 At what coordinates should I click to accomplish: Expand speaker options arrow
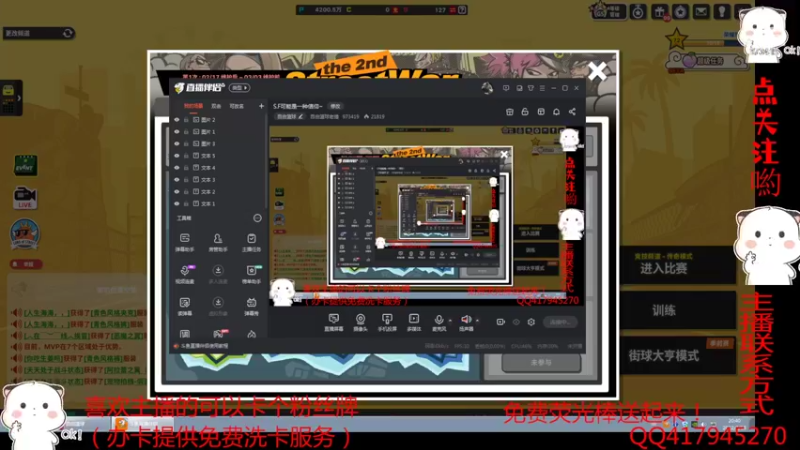coord(477,320)
